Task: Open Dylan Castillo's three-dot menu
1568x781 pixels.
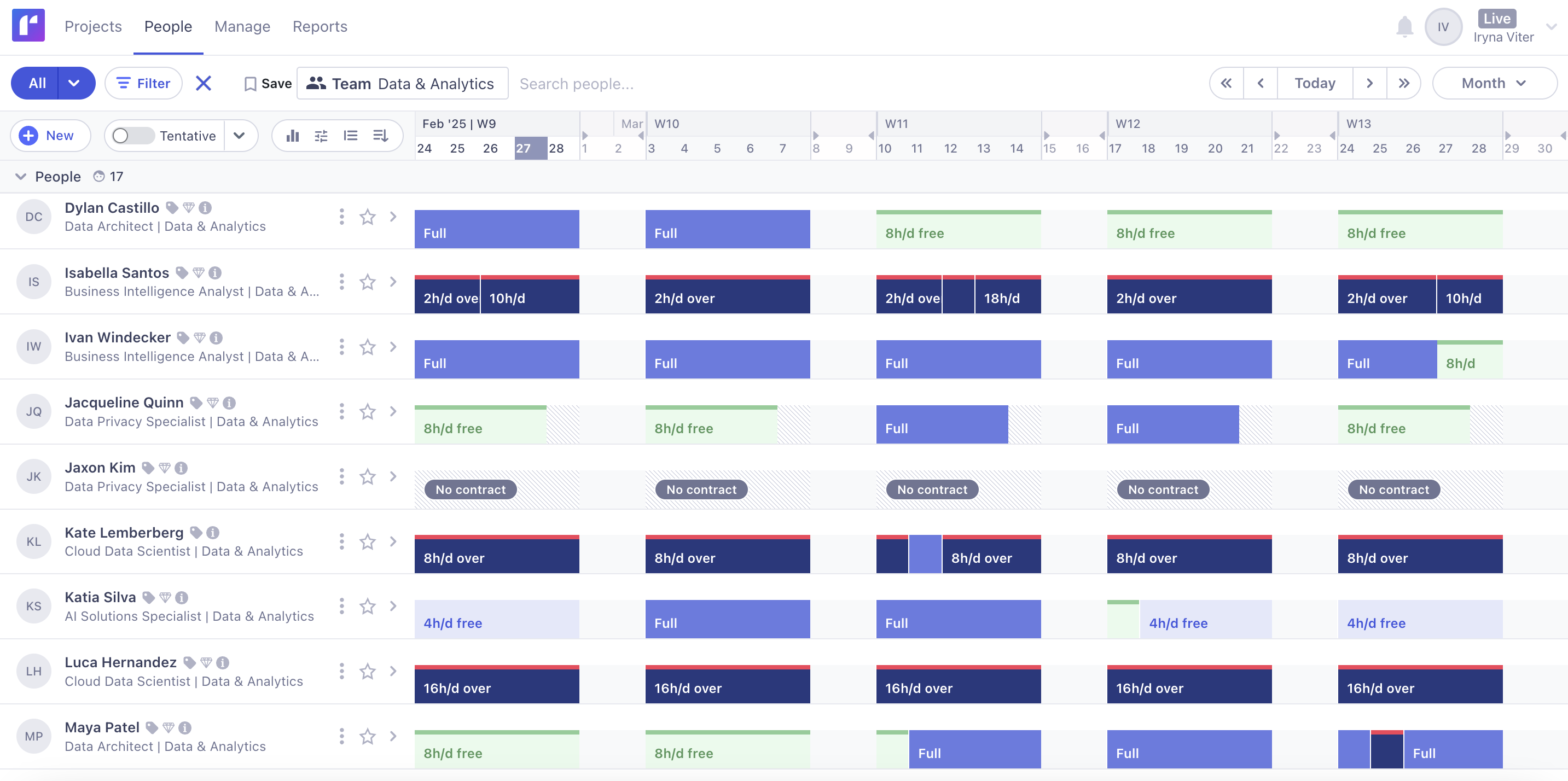Action: (x=341, y=217)
